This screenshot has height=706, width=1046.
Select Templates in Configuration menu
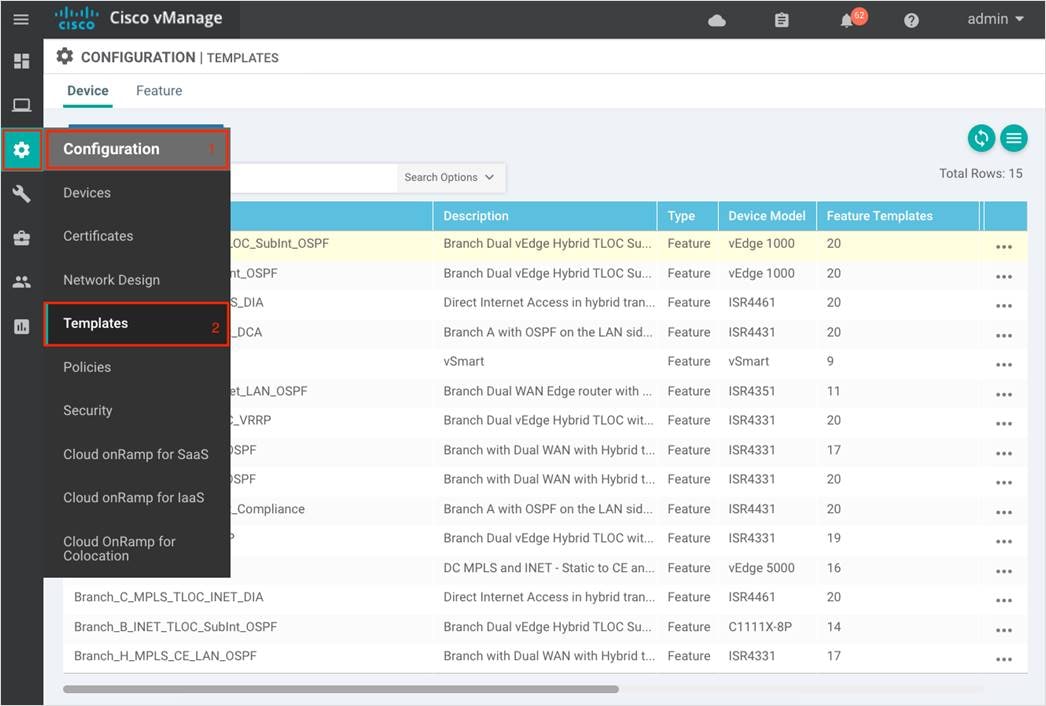[137, 324]
